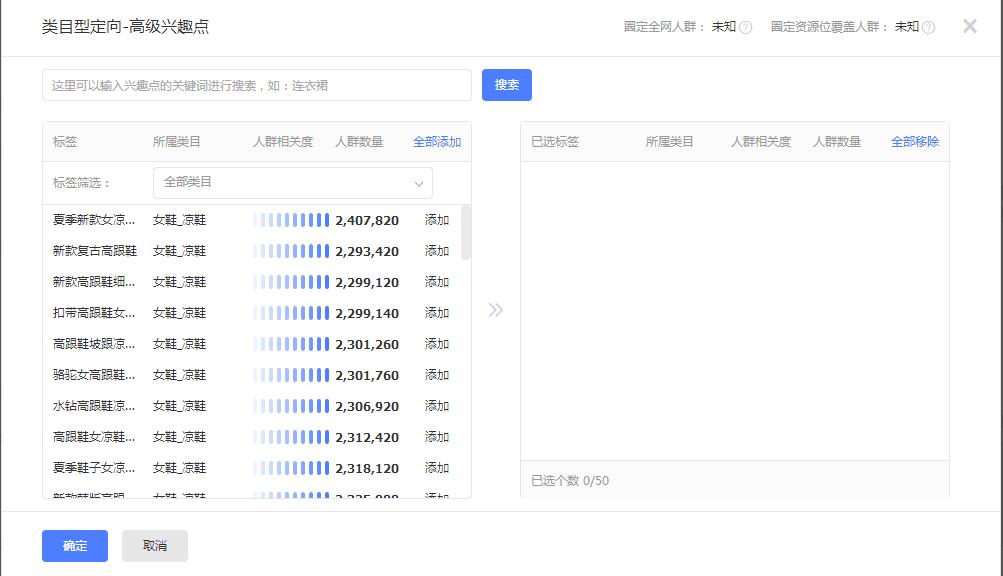Click 全部移除 to remove all tags
1003x576 pixels.
tap(915, 142)
